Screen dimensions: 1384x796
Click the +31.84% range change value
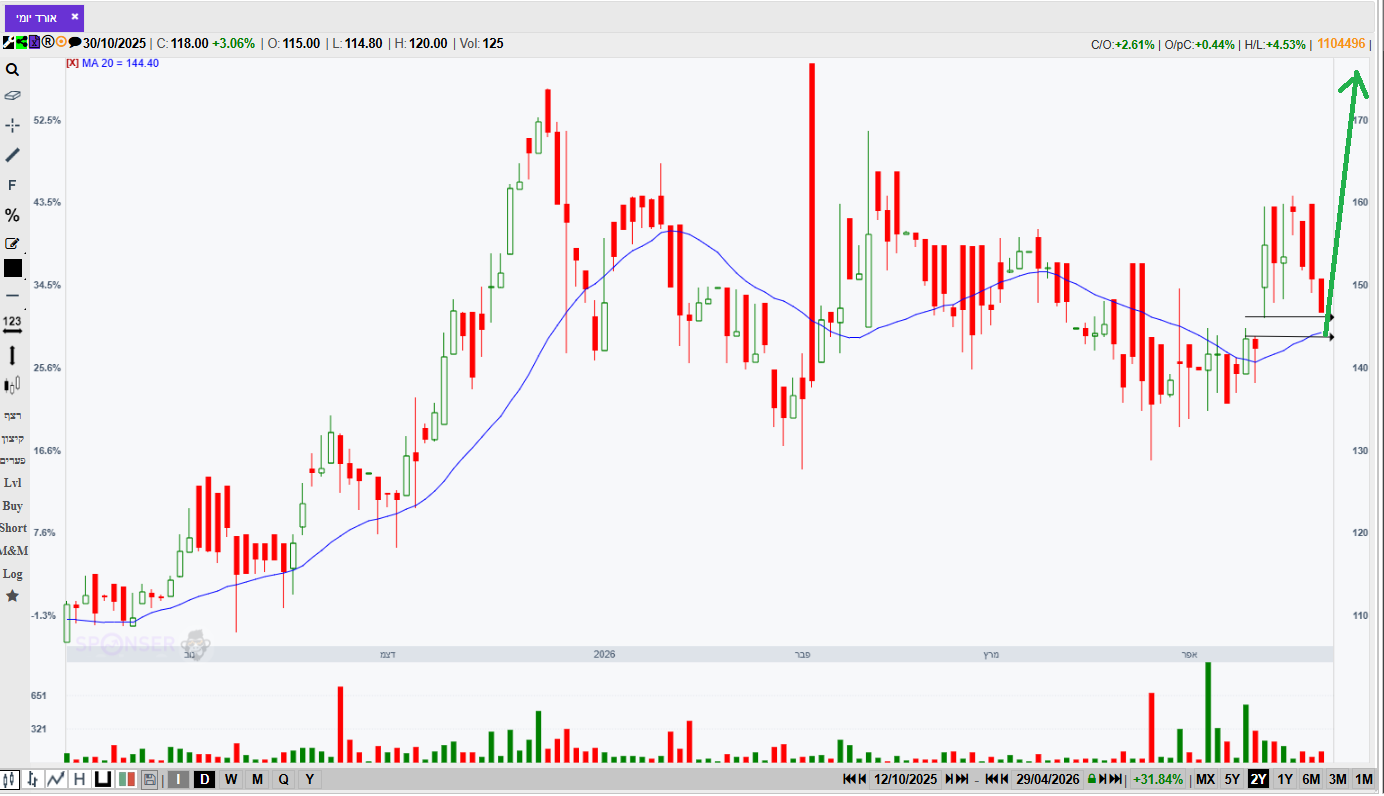(1158, 779)
